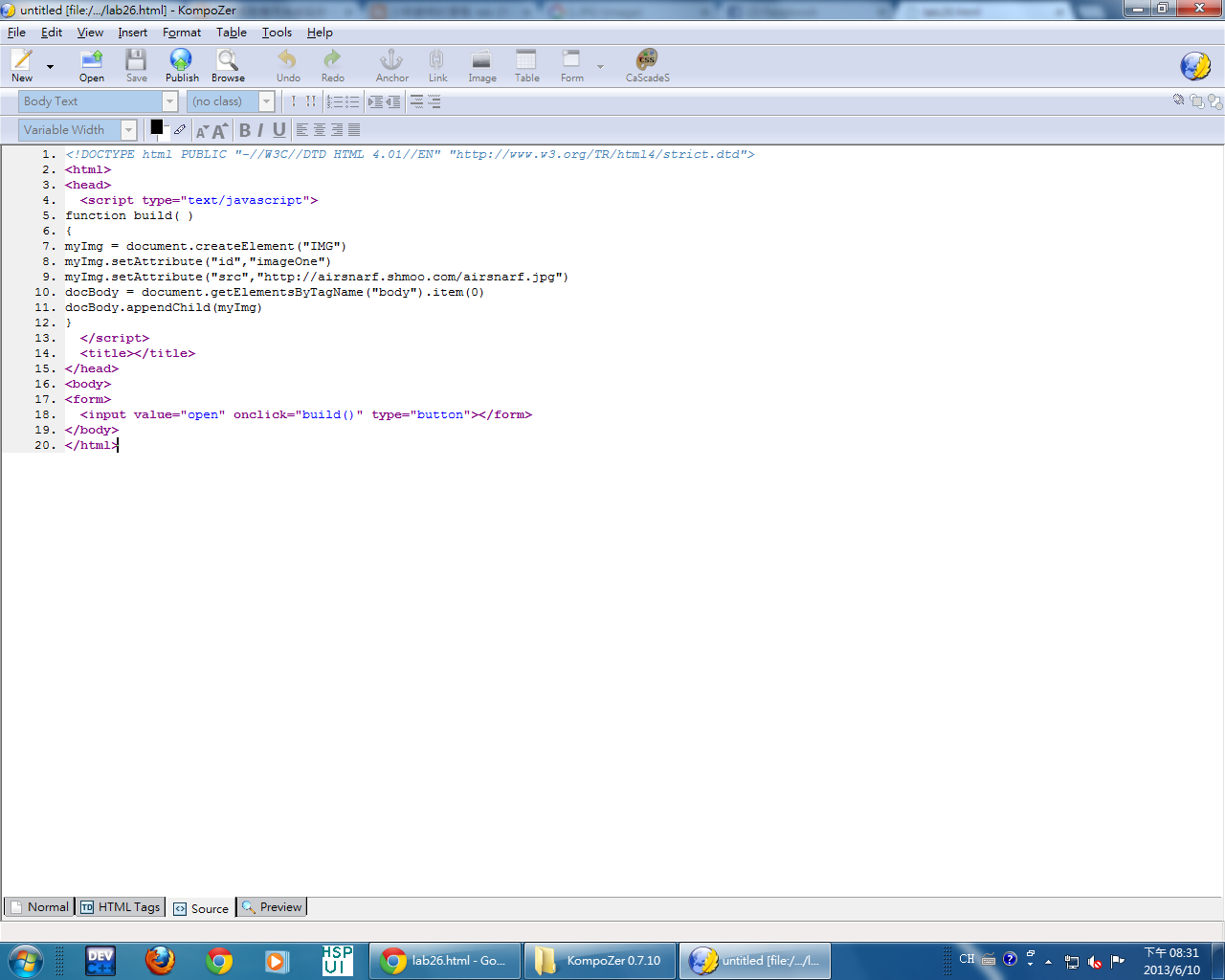
Task: Increase font size with larger A icon
Action: coord(219,130)
